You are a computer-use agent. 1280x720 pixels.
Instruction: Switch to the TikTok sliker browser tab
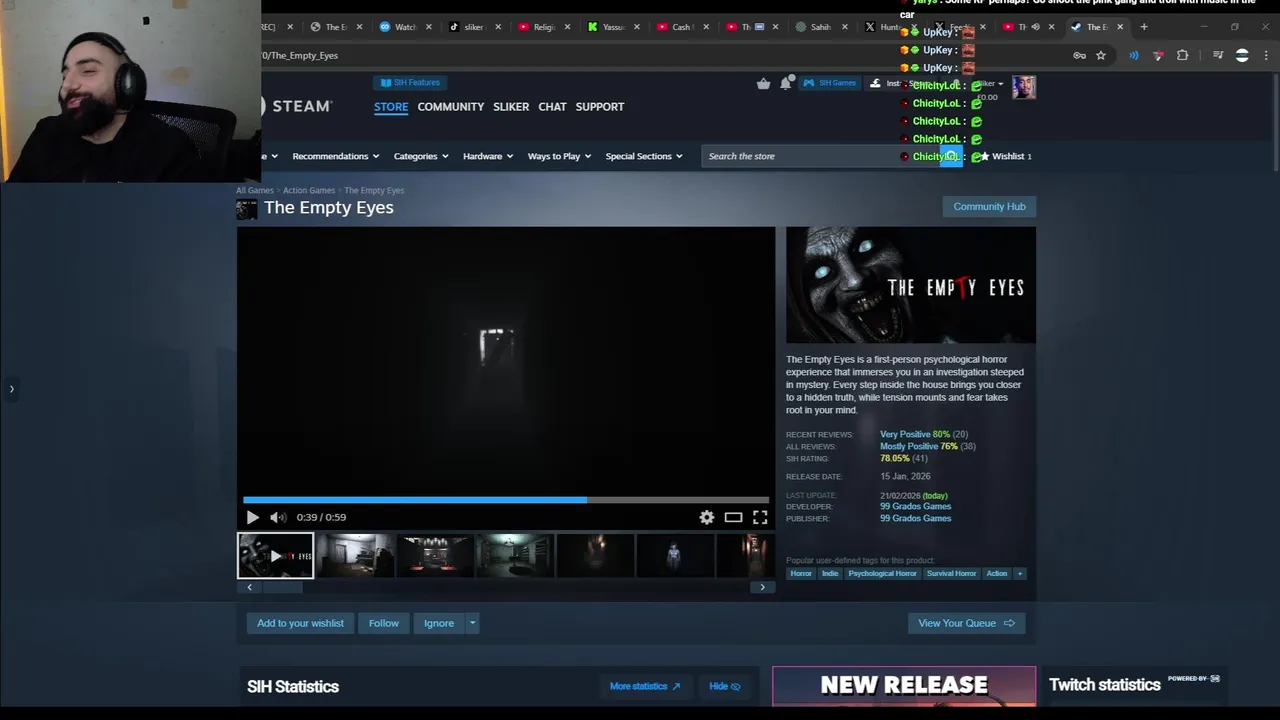point(468,27)
